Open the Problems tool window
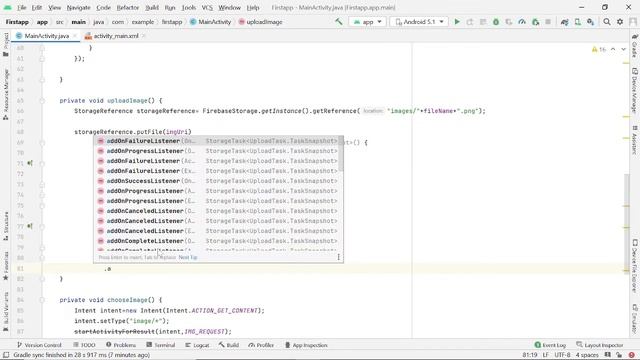The height and width of the screenshot is (360, 640). coord(121,345)
